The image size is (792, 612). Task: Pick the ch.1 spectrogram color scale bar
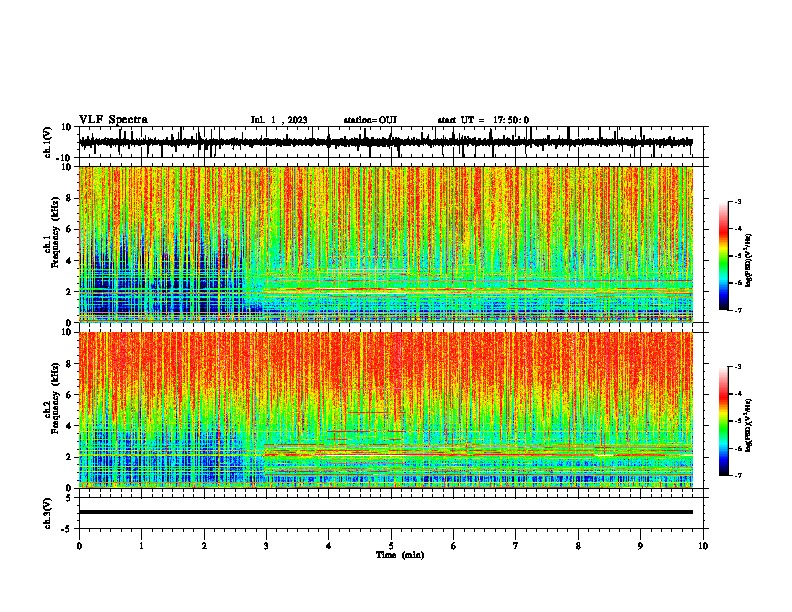(724, 256)
